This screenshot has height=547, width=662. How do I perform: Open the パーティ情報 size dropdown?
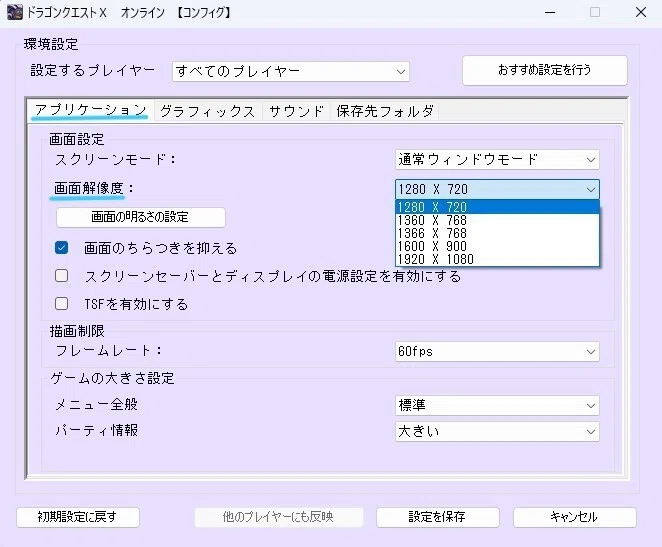click(497, 431)
